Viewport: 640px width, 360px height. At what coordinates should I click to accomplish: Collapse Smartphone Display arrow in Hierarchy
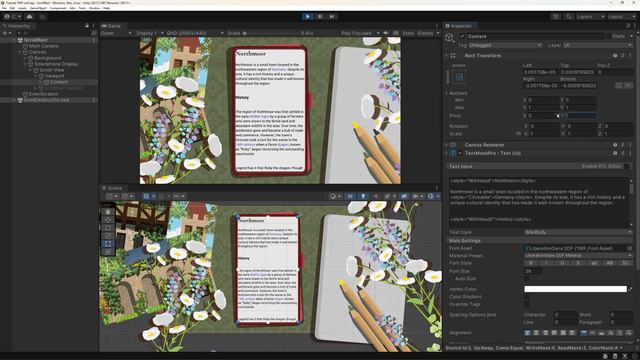pyautogui.click(x=25, y=64)
